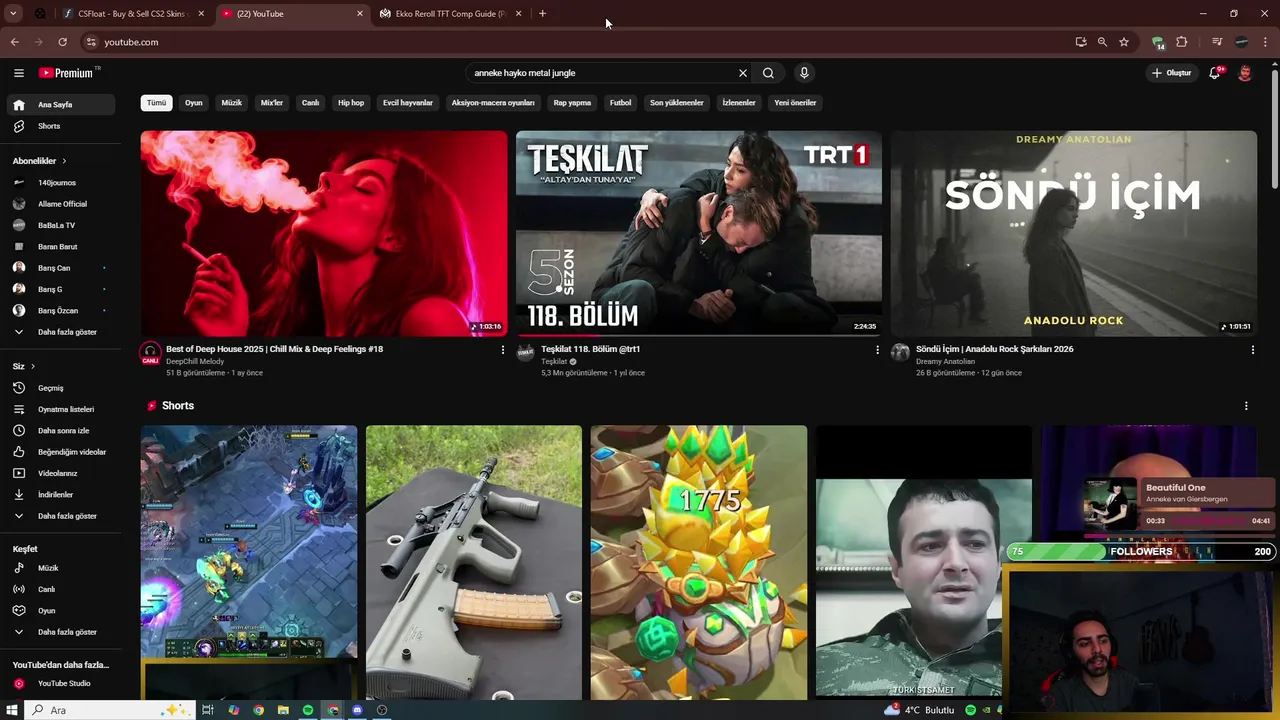The image size is (1280, 720).
Task: Go to Ana Sayfa in sidebar
Action: pos(61,104)
